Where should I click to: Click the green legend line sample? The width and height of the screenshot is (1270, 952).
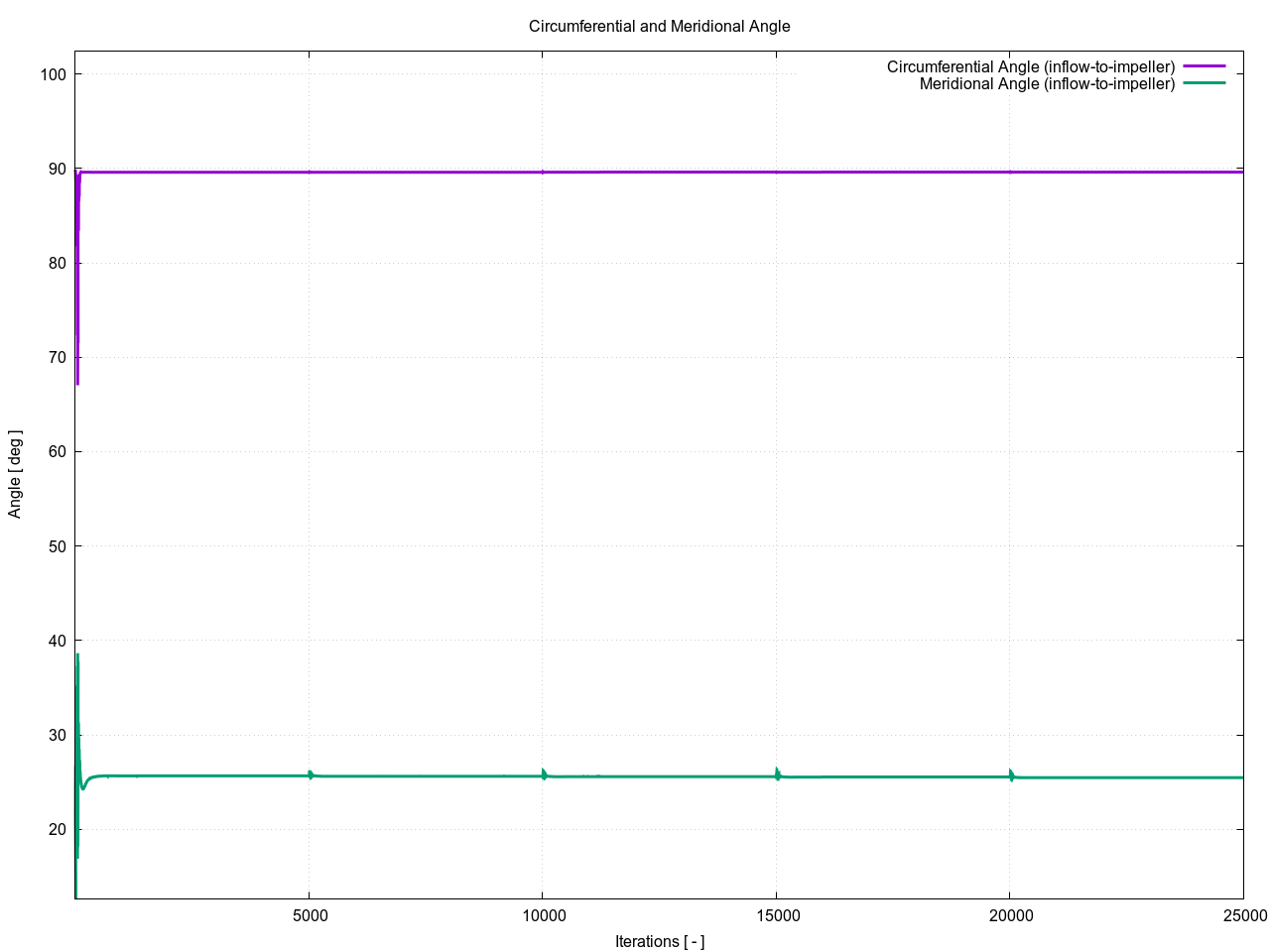1205,83
